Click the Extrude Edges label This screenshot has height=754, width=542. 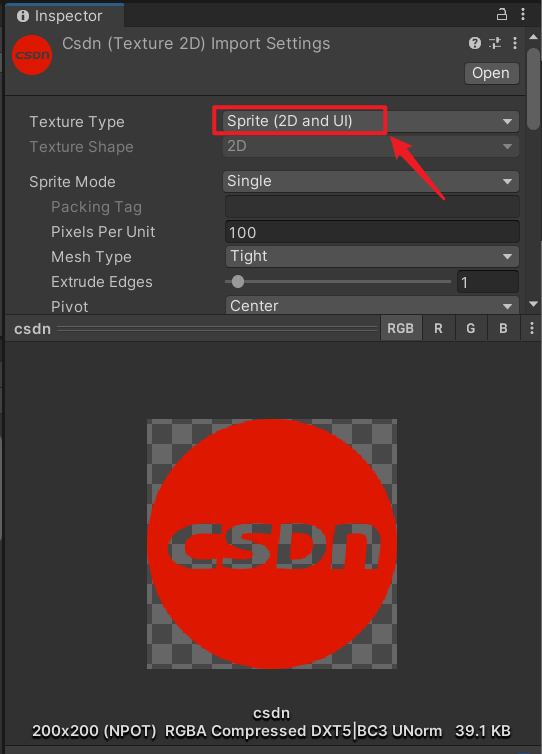pyautogui.click(x=101, y=282)
